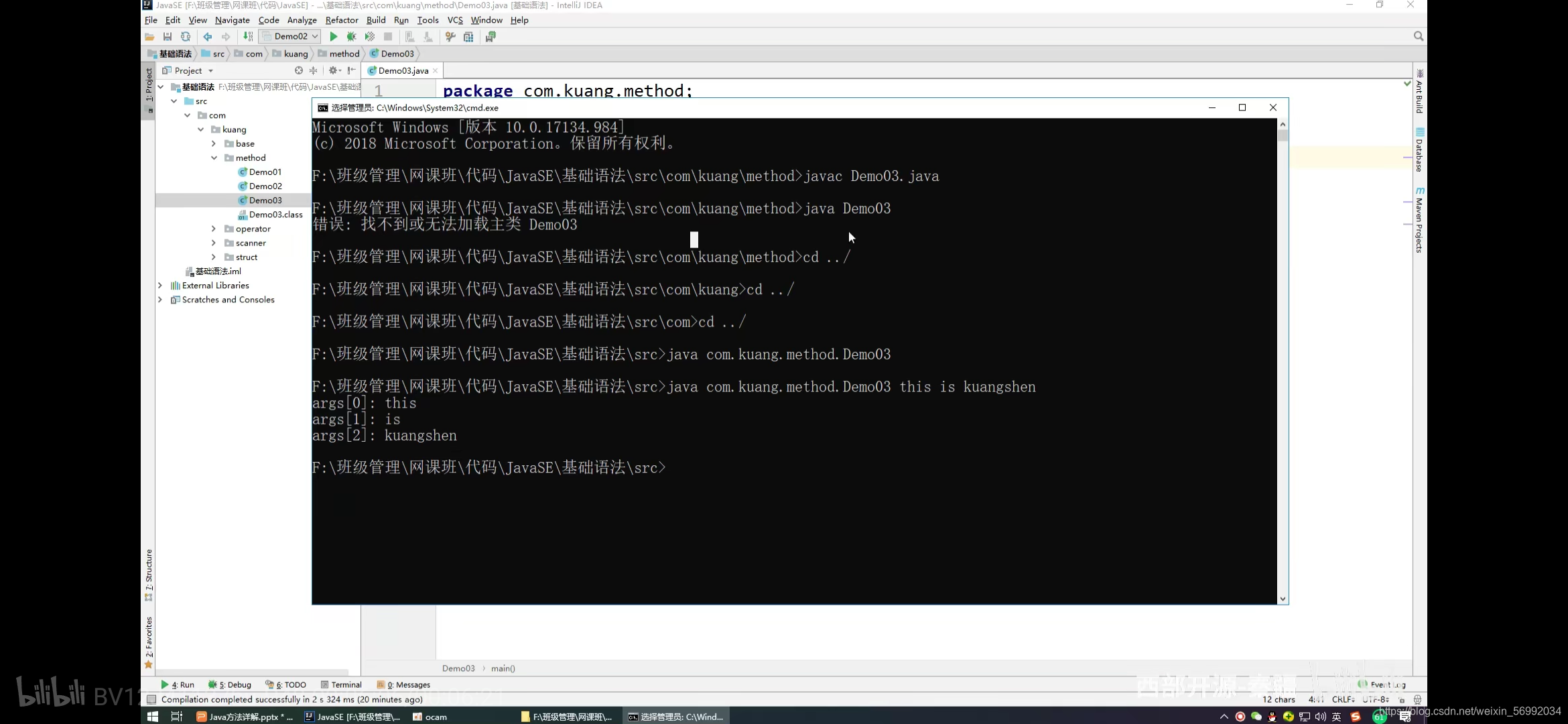Open the Messages tool window button
Viewport: 1568px width, 724px height.
click(403, 684)
